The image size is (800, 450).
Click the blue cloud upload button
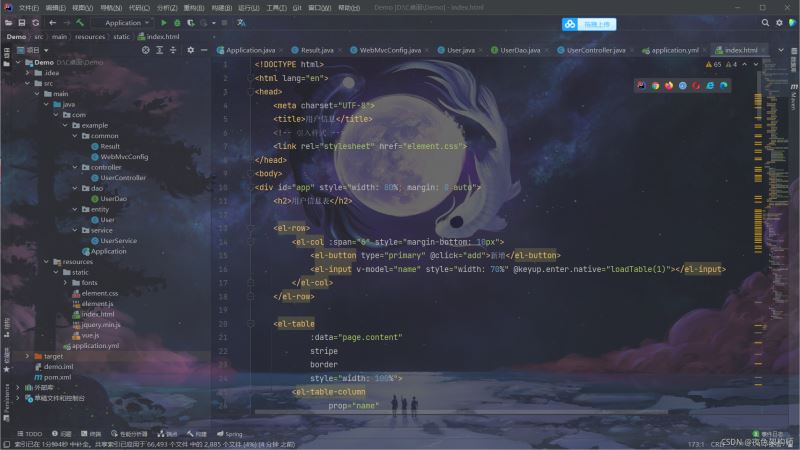(x=589, y=24)
